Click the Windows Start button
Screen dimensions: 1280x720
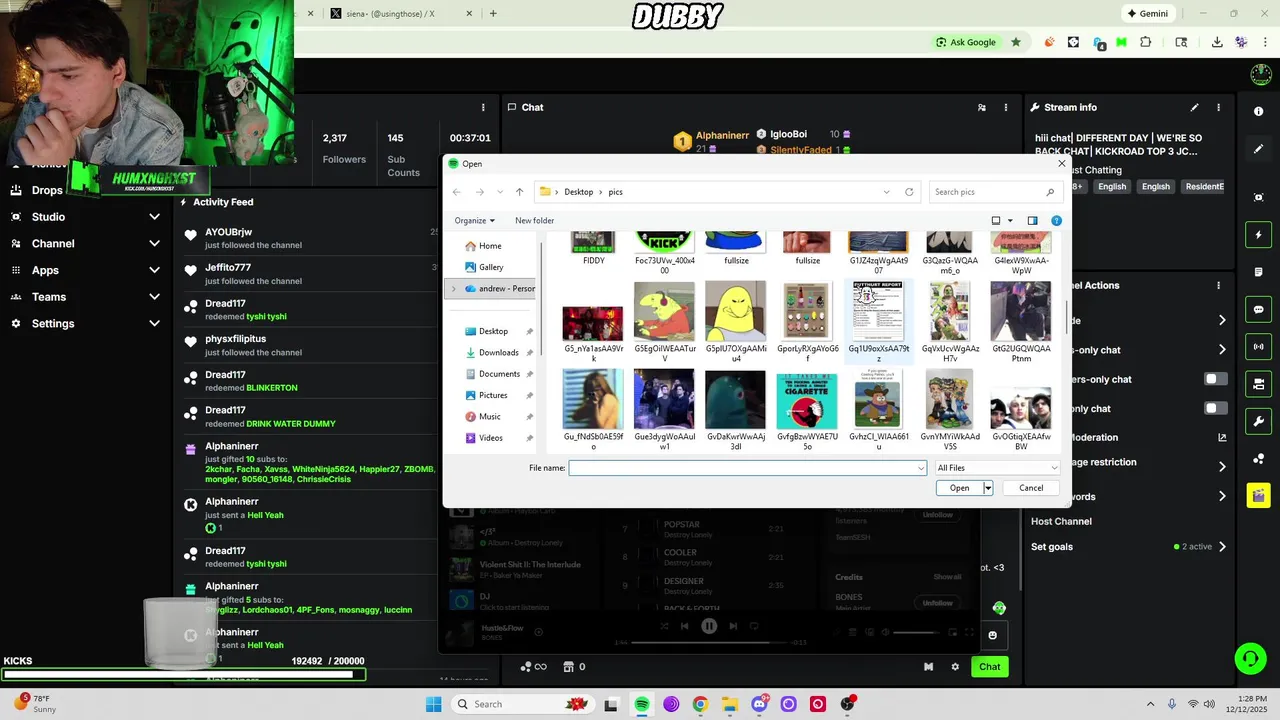(433, 704)
